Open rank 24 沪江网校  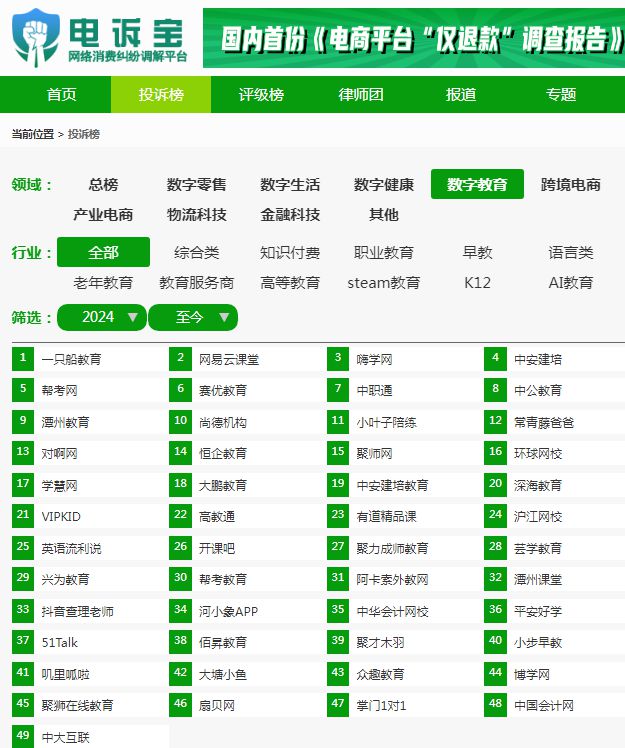pyautogui.click(x=538, y=517)
